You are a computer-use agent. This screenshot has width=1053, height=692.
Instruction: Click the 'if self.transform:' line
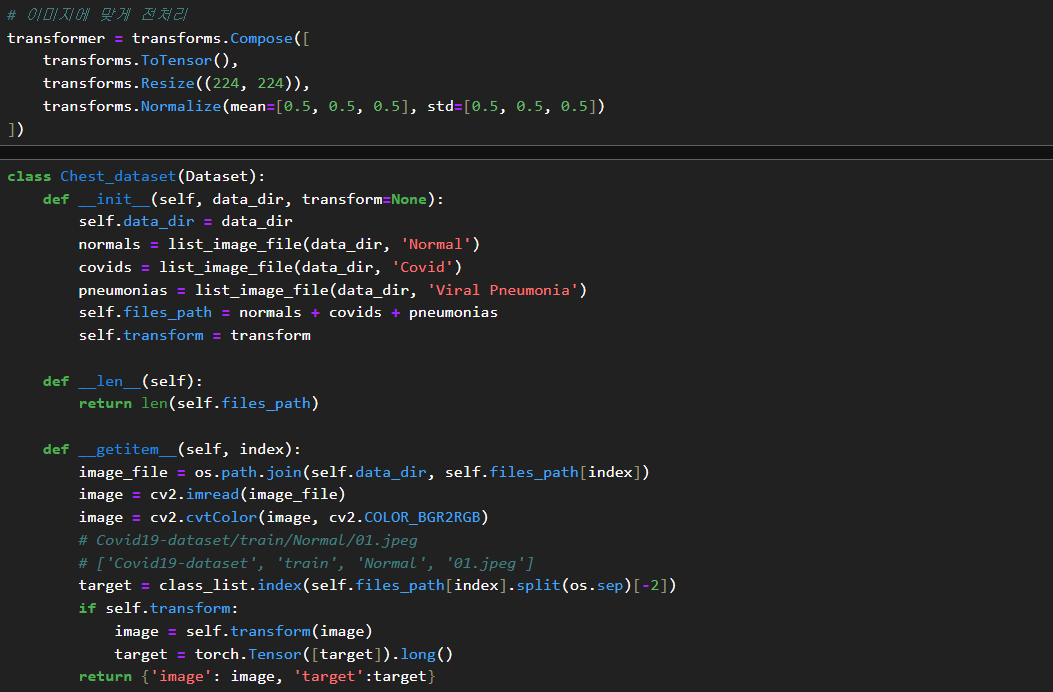coord(158,608)
